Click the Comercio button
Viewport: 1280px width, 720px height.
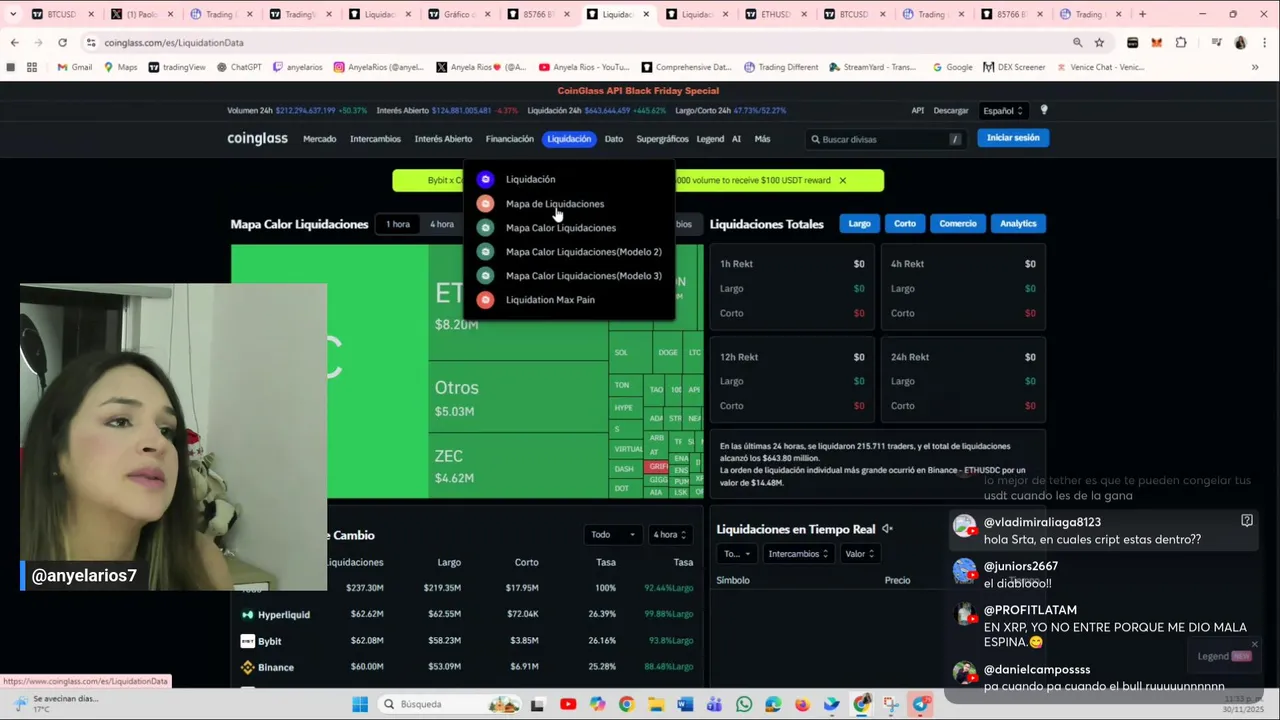tap(958, 223)
